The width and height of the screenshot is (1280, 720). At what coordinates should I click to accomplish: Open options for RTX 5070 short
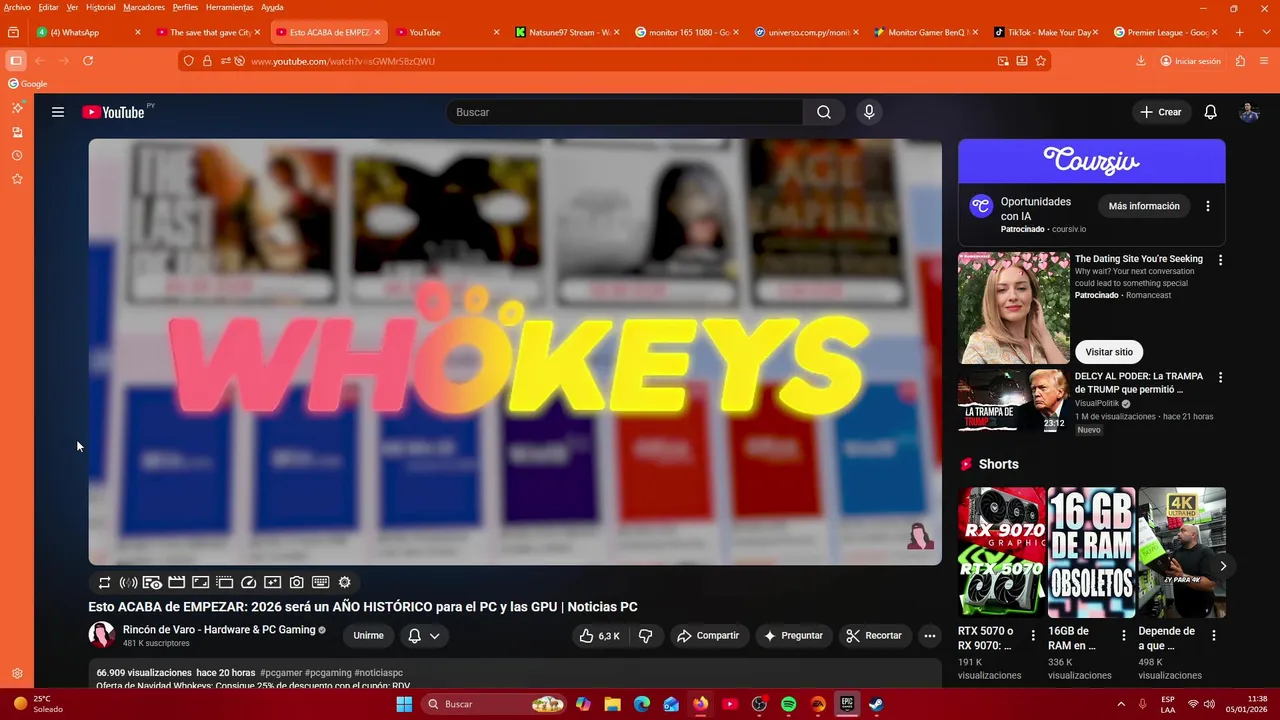click(1033, 636)
